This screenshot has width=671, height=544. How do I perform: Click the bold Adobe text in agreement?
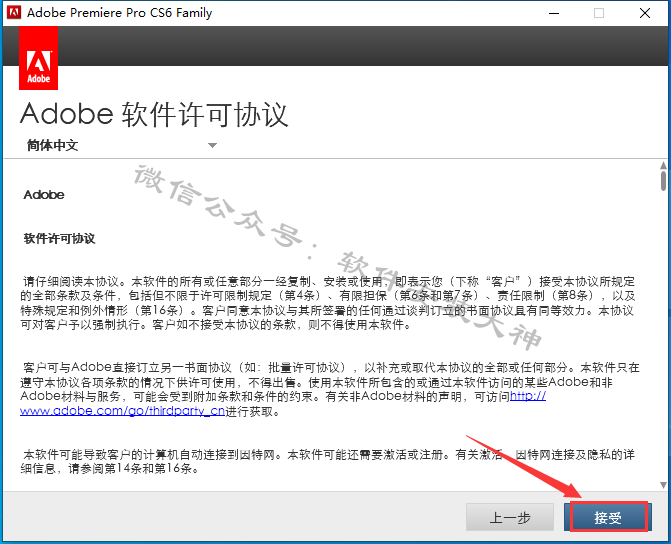pos(44,195)
